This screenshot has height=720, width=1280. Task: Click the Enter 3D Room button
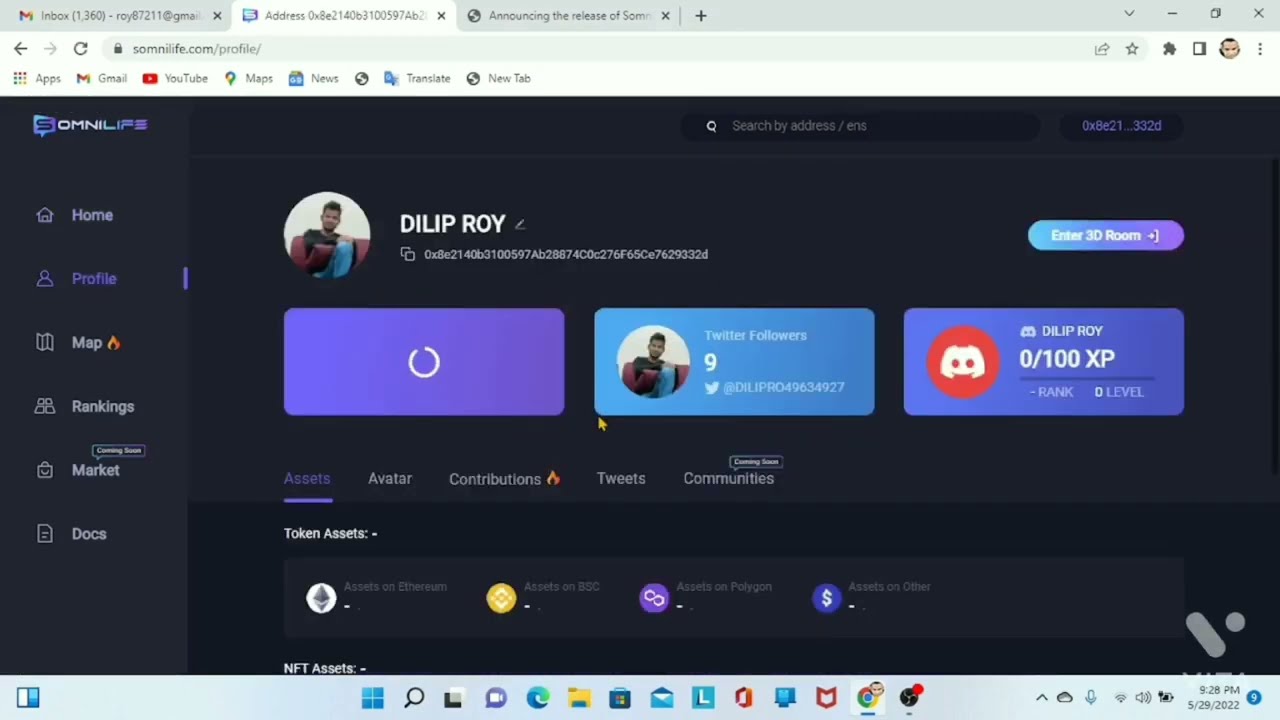click(x=1105, y=235)
